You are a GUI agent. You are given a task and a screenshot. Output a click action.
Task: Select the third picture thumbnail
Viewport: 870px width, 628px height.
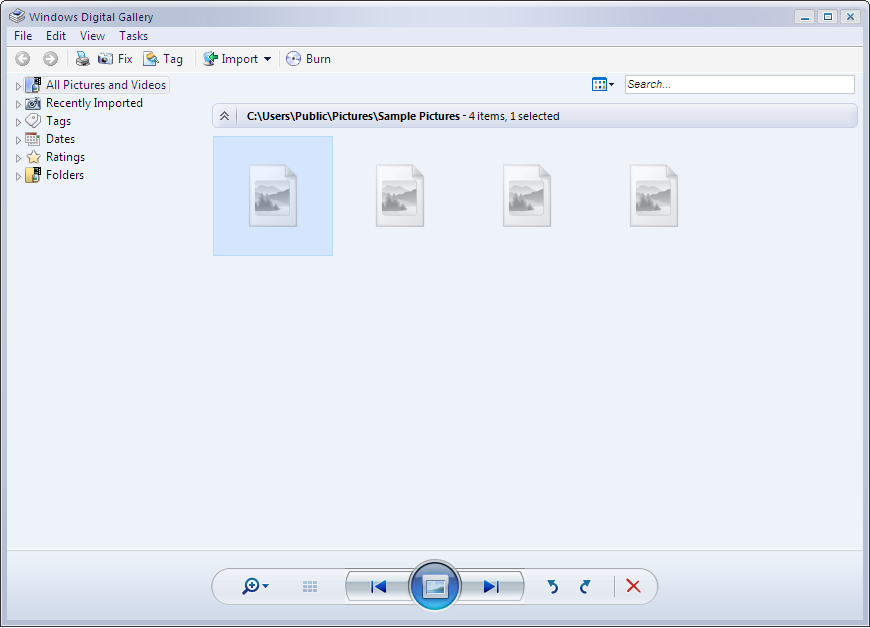pos(527,196)
